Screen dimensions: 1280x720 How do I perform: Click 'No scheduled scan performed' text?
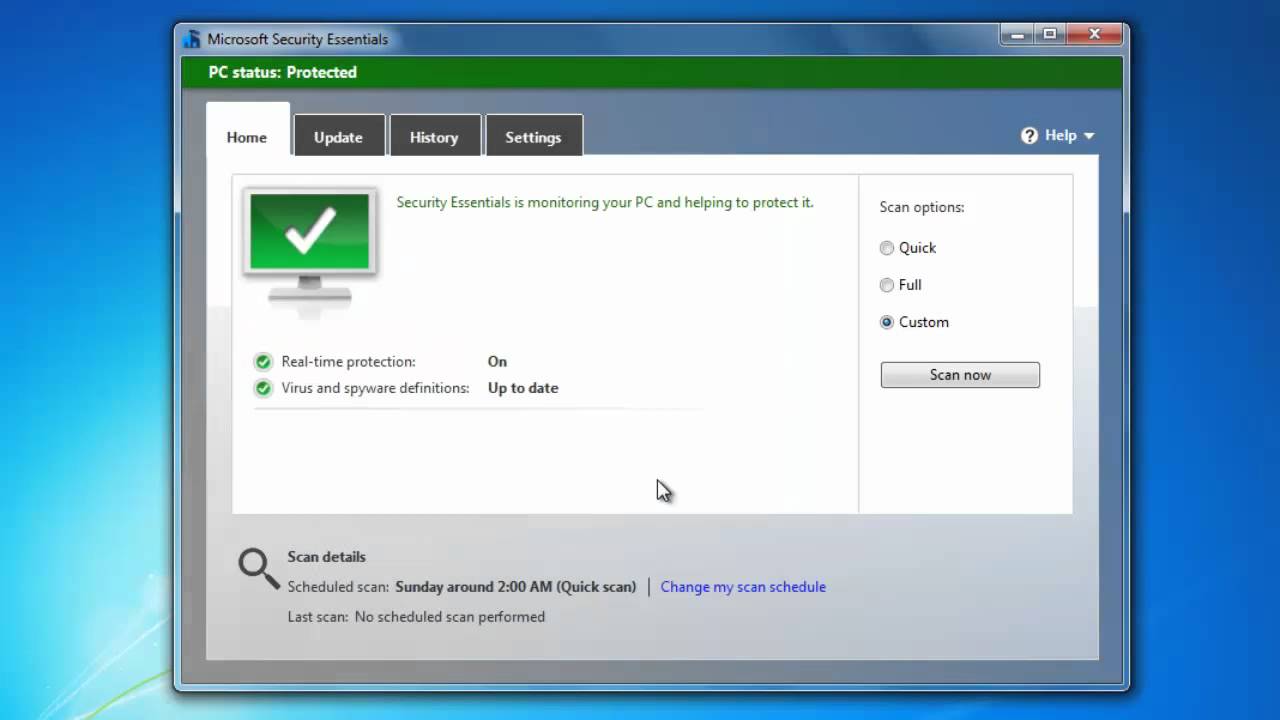[450, 617]
